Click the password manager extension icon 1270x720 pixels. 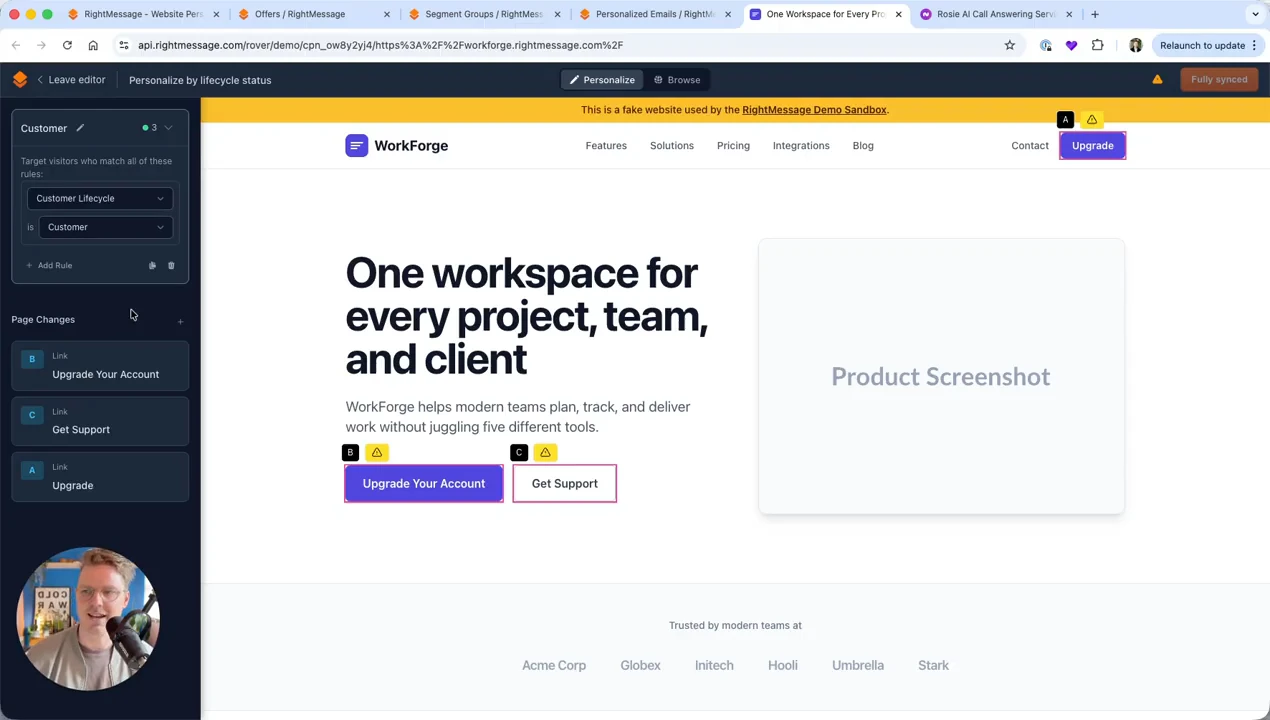[1046, 45]
